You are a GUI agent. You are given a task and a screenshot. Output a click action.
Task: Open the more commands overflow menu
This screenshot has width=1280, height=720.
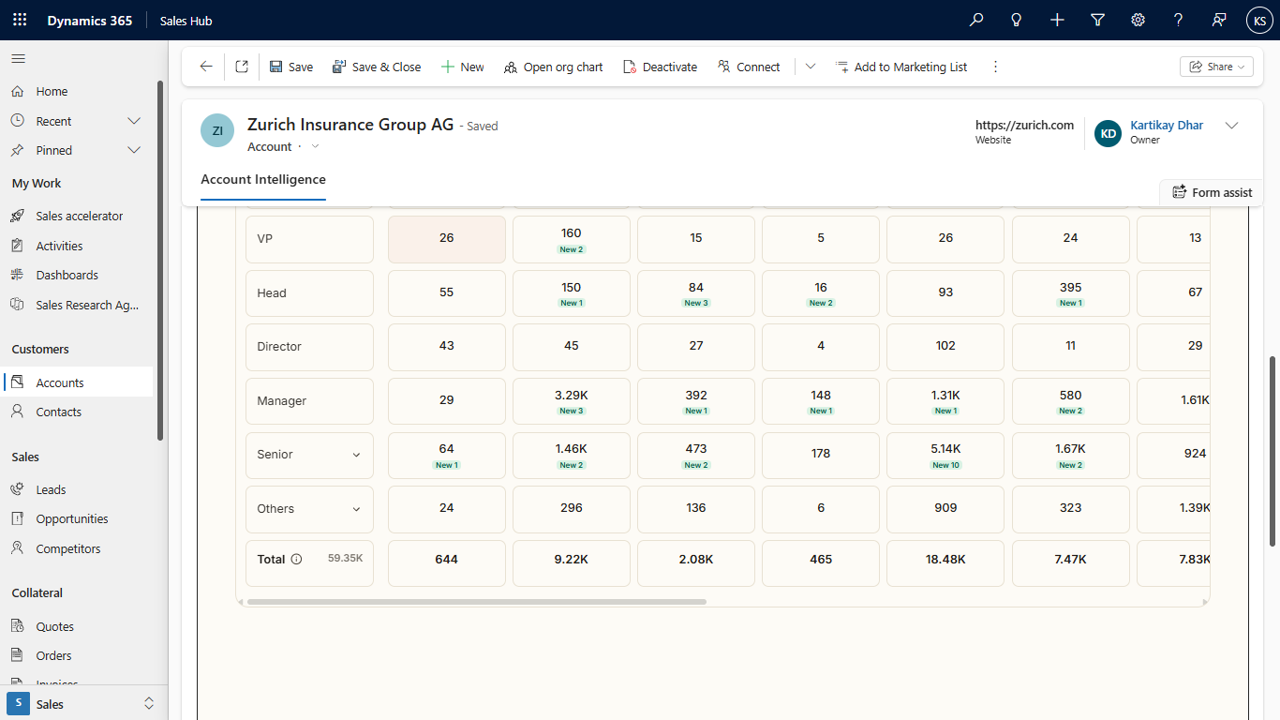click(x=995, y=67)
